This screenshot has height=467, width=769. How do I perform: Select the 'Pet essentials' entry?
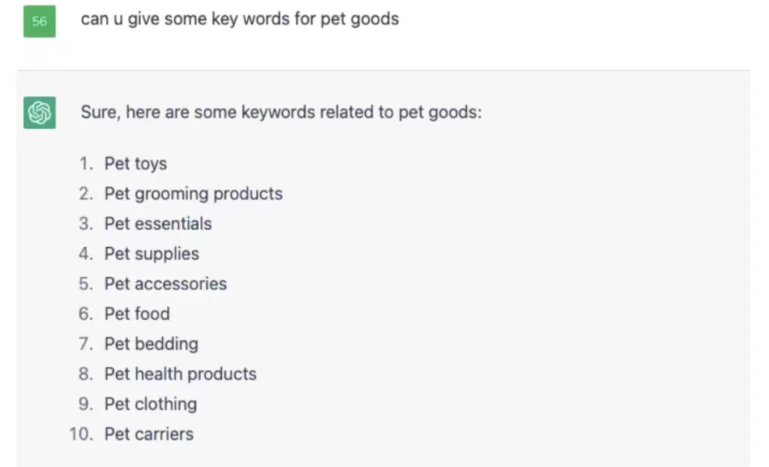pyautogui.click(x=158, y=223)
